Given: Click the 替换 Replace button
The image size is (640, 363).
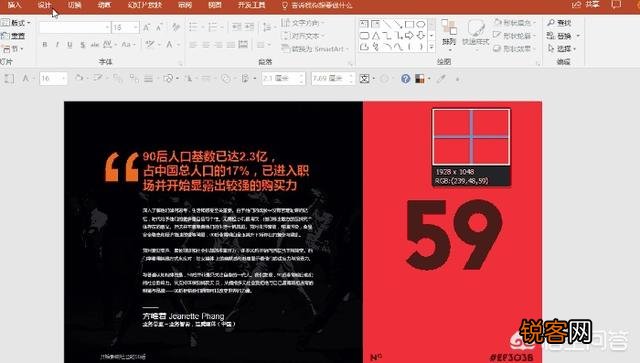Looking at the screenshot, I should pos(563,36).
